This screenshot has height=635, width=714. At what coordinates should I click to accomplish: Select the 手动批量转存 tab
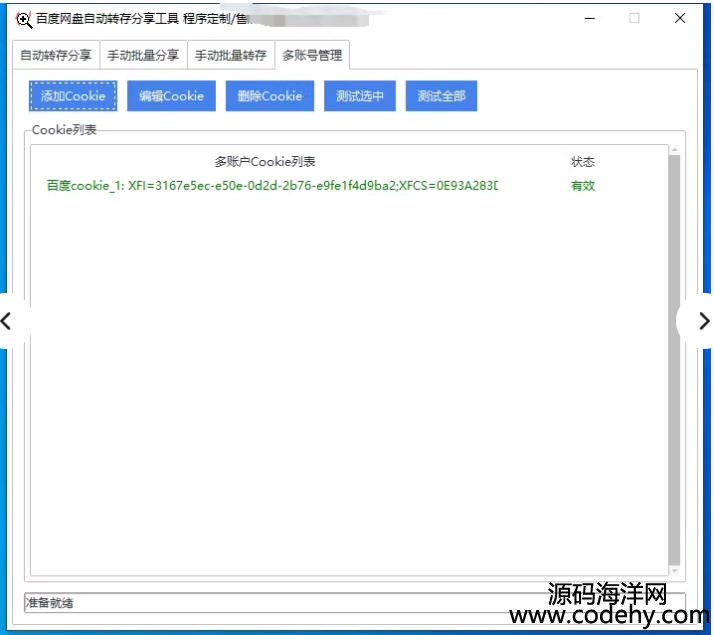click(230, 56)
